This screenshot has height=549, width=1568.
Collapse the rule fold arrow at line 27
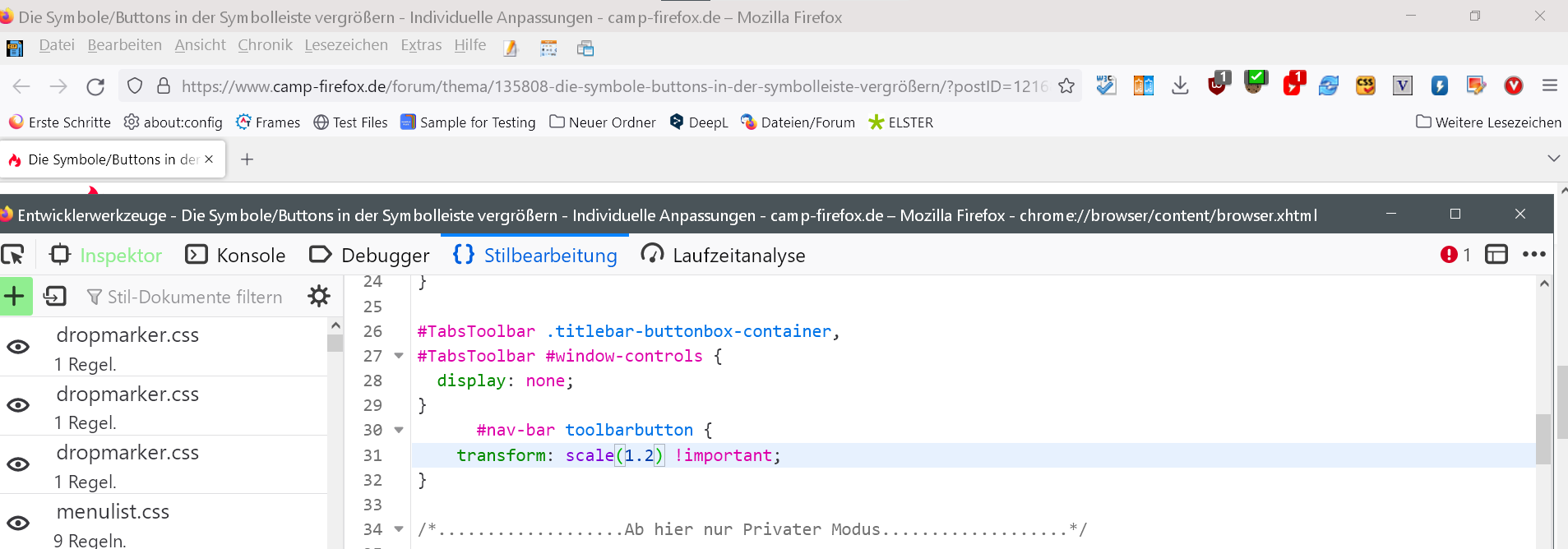399,356
